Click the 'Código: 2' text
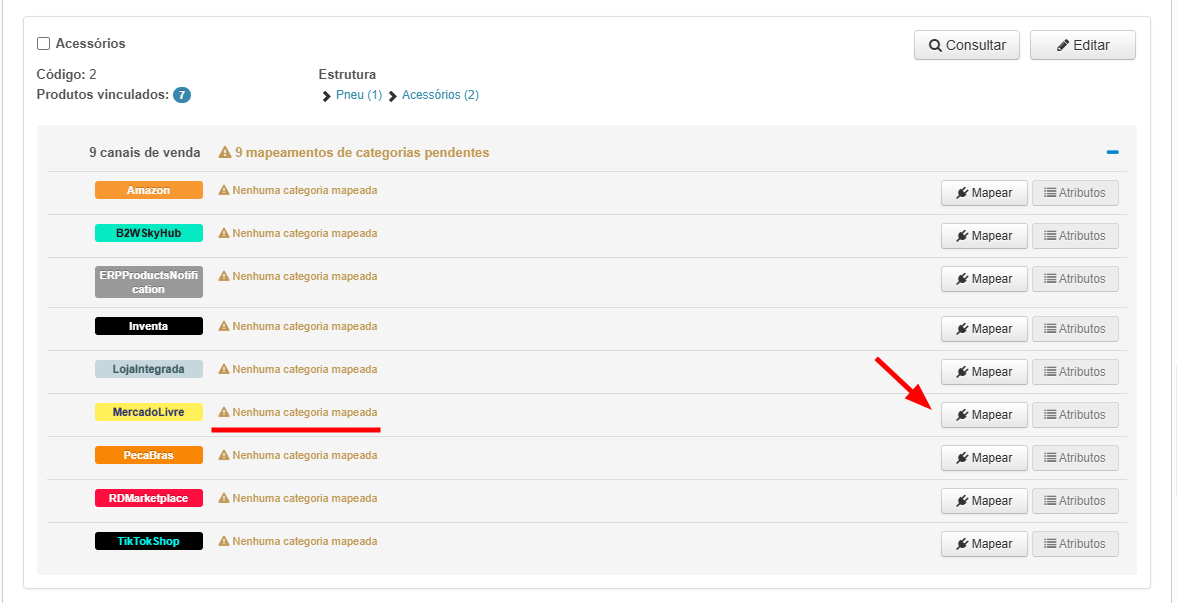Viewport: 1177px width, 603px height. click(x=66, y=74)
